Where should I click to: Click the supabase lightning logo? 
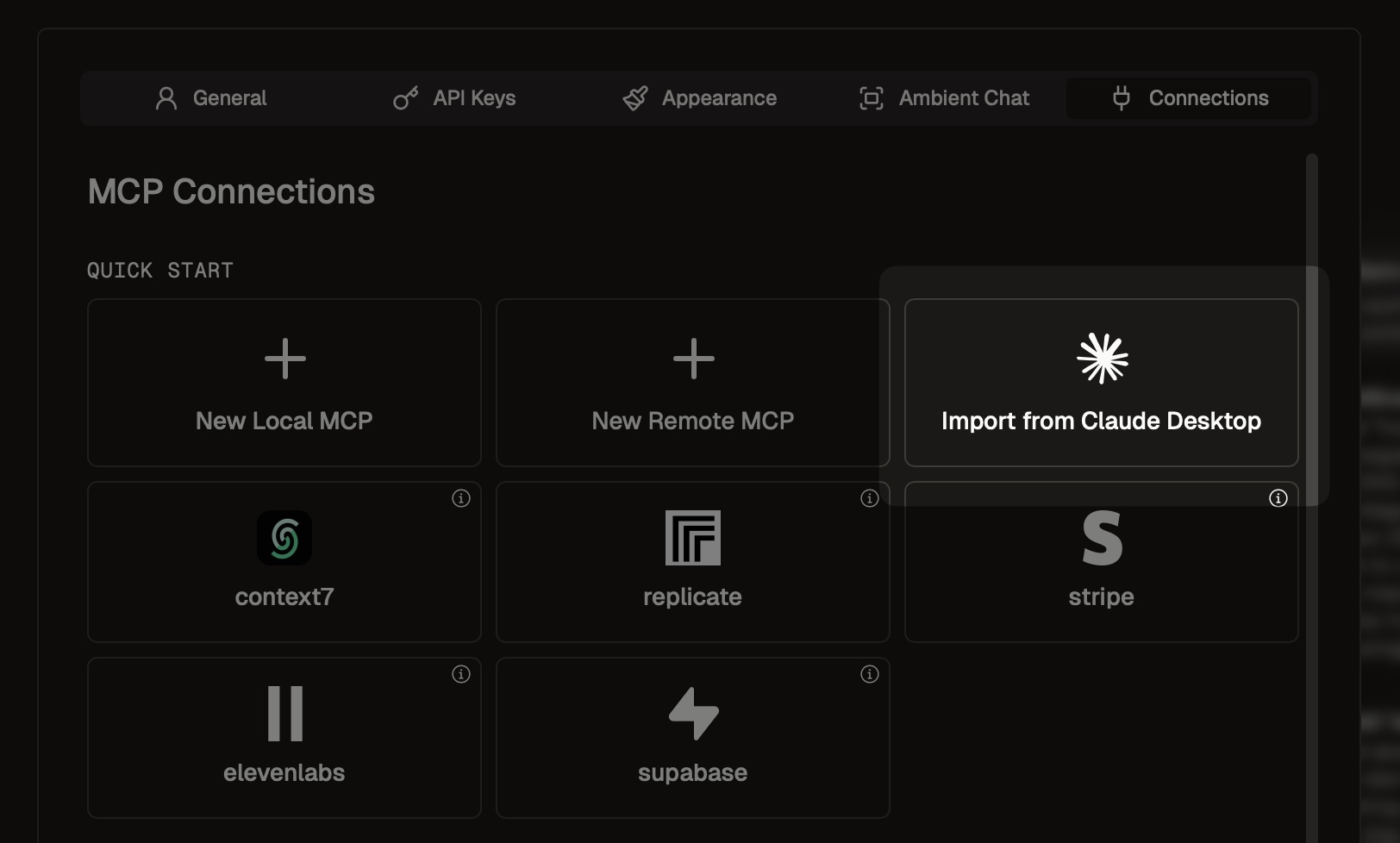coord(693,714)
